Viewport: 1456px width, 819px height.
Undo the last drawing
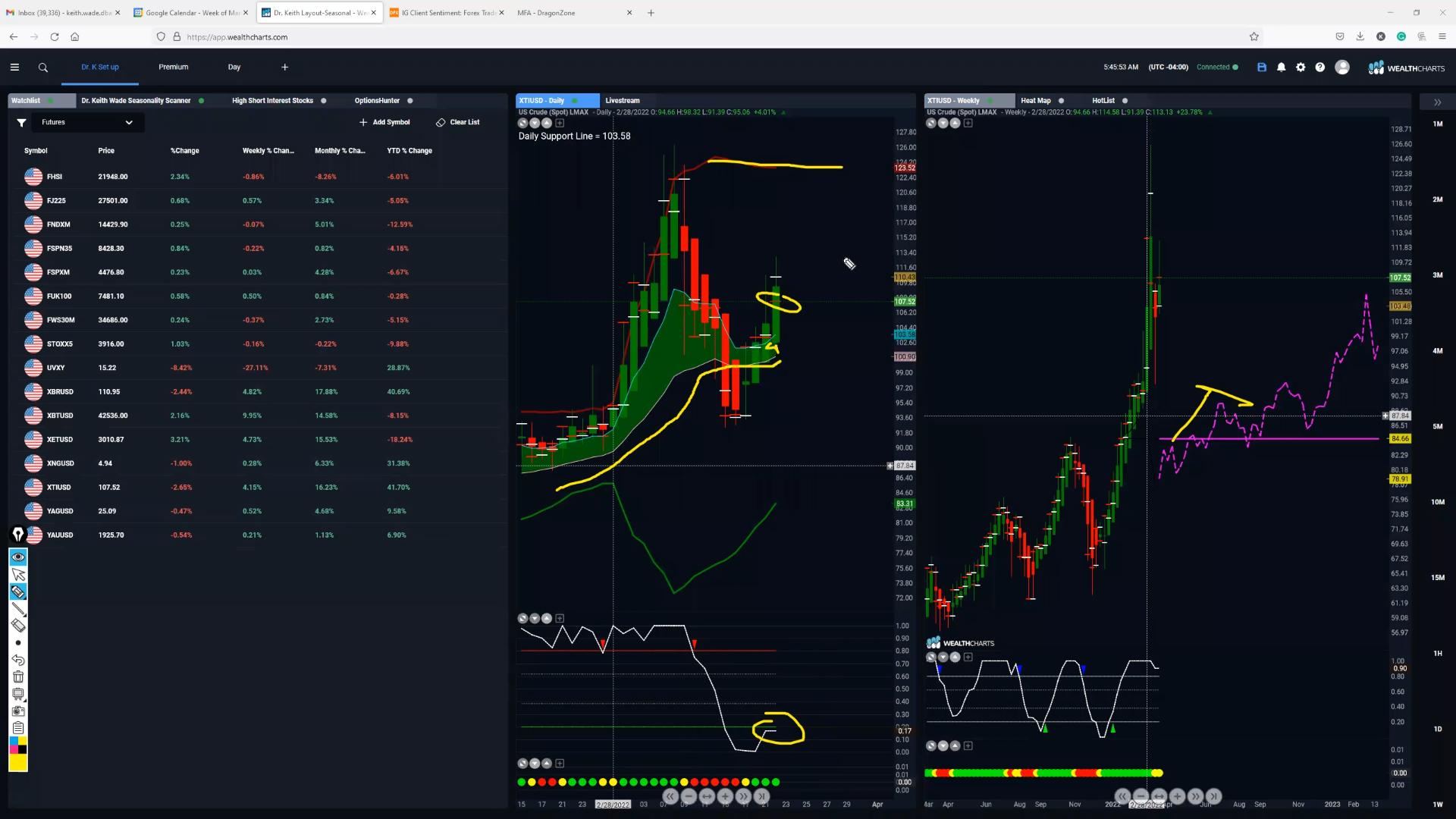18,660
